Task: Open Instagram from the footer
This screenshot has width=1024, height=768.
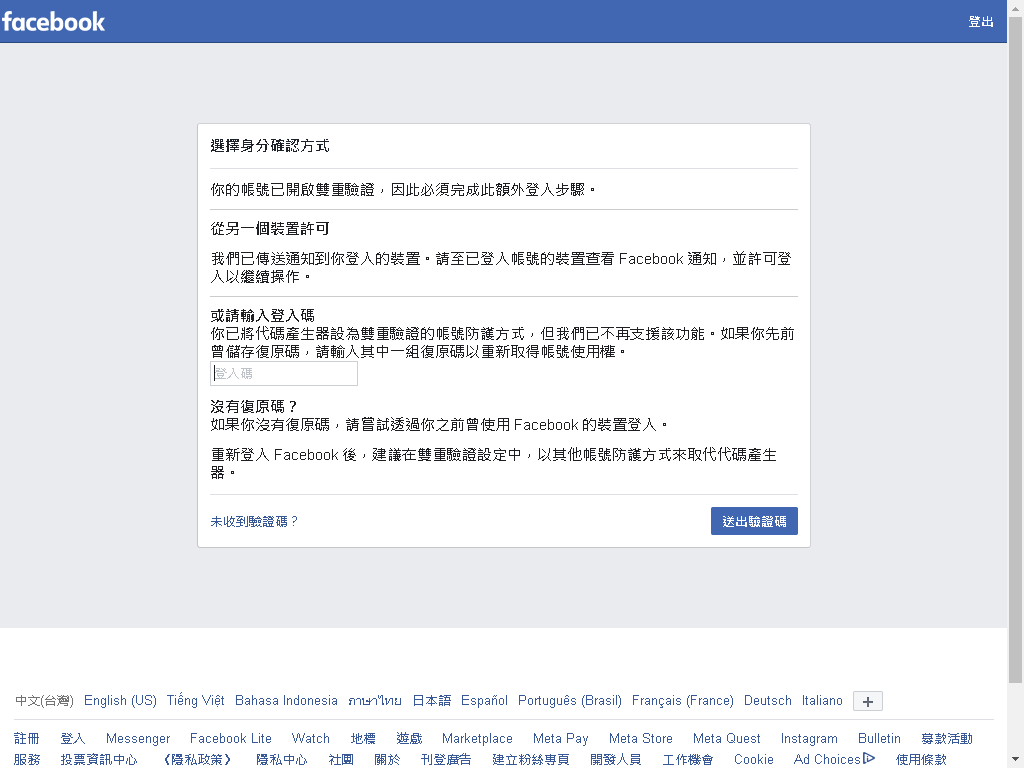Action: (809, 738)
